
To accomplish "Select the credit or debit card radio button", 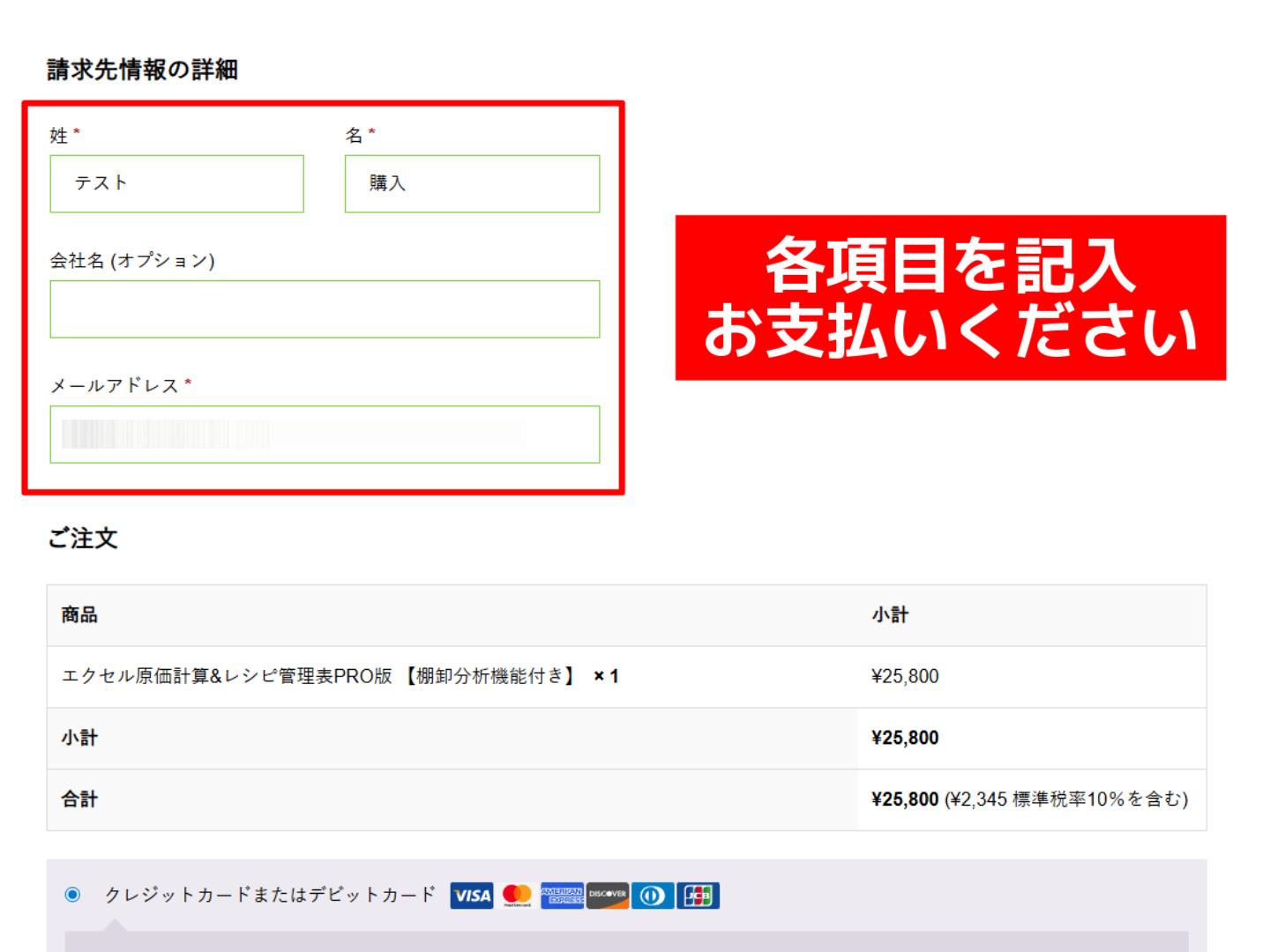I will point(73,895).
